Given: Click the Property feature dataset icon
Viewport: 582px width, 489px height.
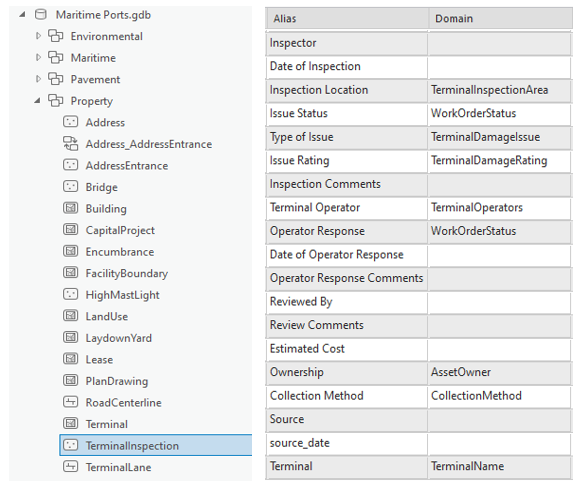Looking at the screenshot, I should tap(56, 100).
